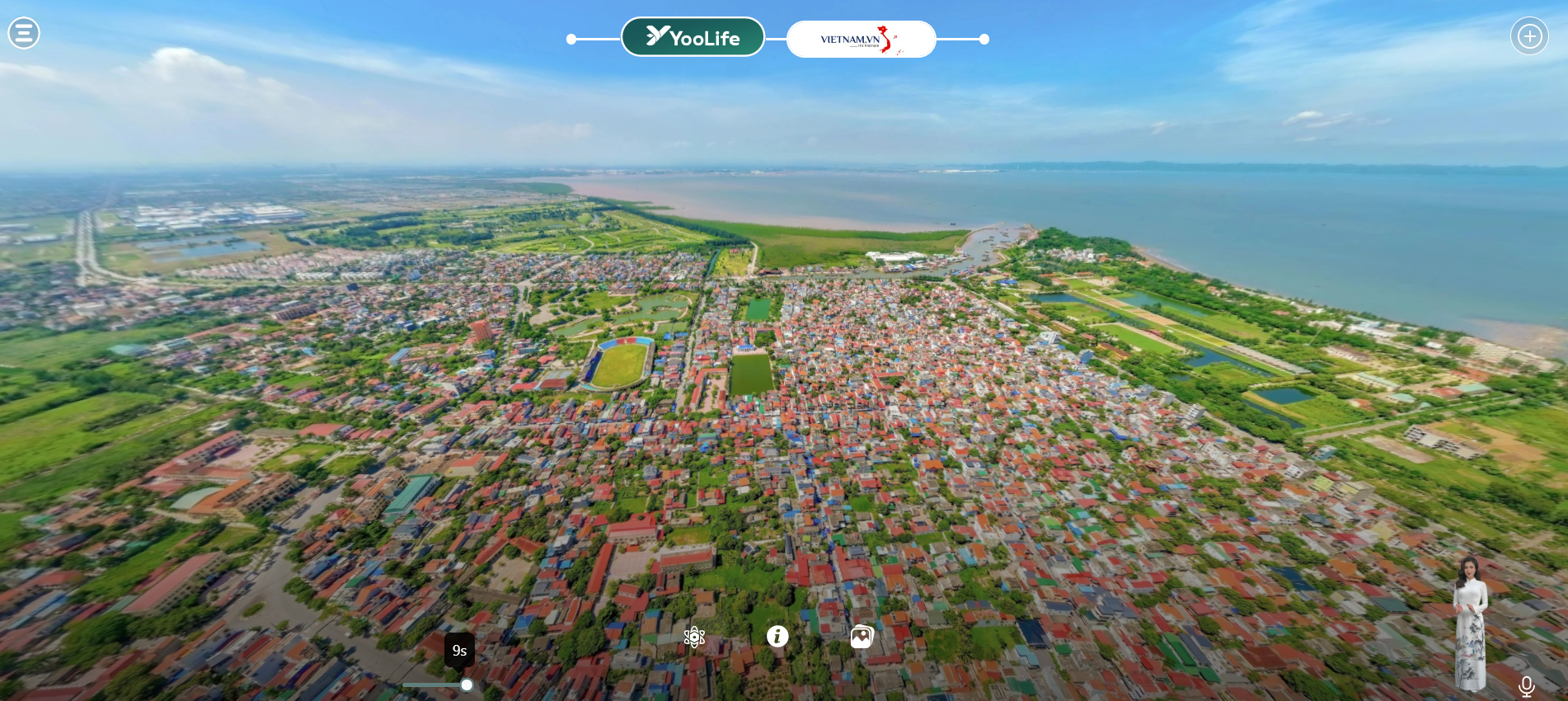Click the rectangular green pond beside stadium
Viewport: 1568px width, 701px height.
751,374
